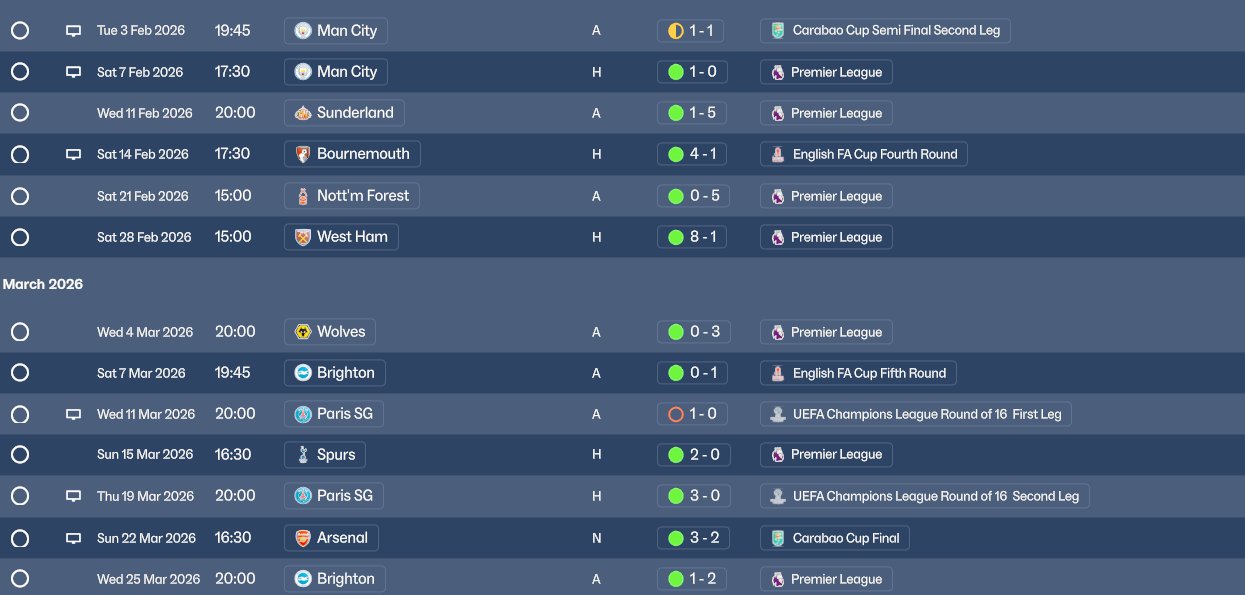Open the Nott'm Forest team page
The width and height of the screenshot is (1245, 595).
pyautogui.click(x=362, y=196)
